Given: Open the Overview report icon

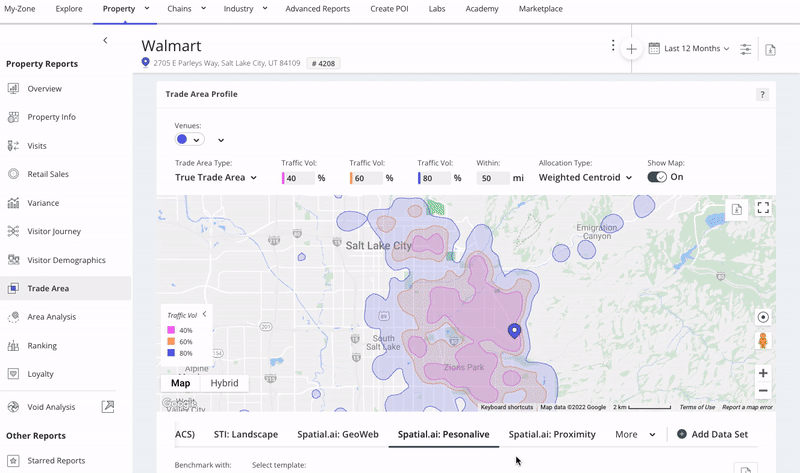Looking at the screenshot, I should (13, 88).
